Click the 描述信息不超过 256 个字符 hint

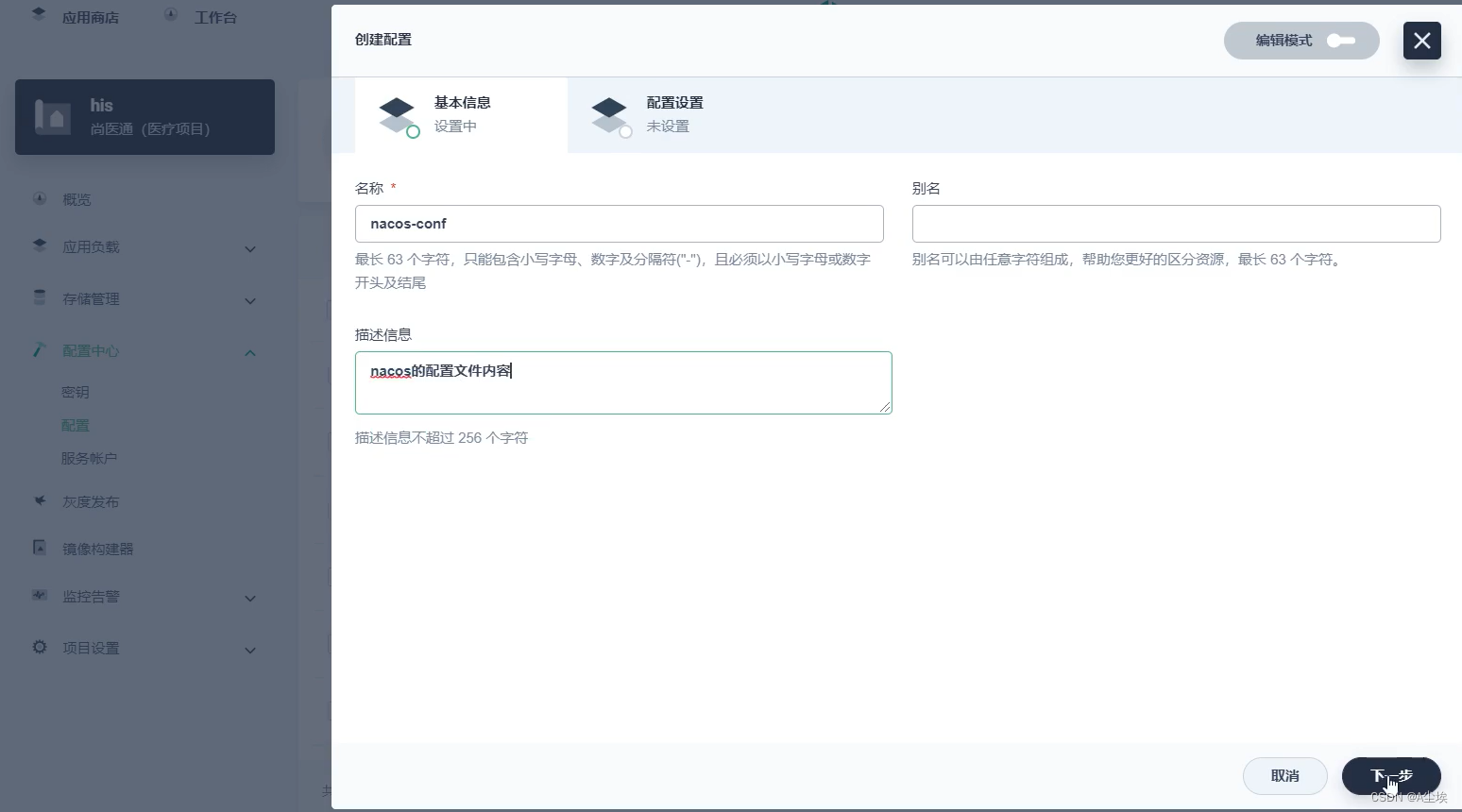(442, 438)
